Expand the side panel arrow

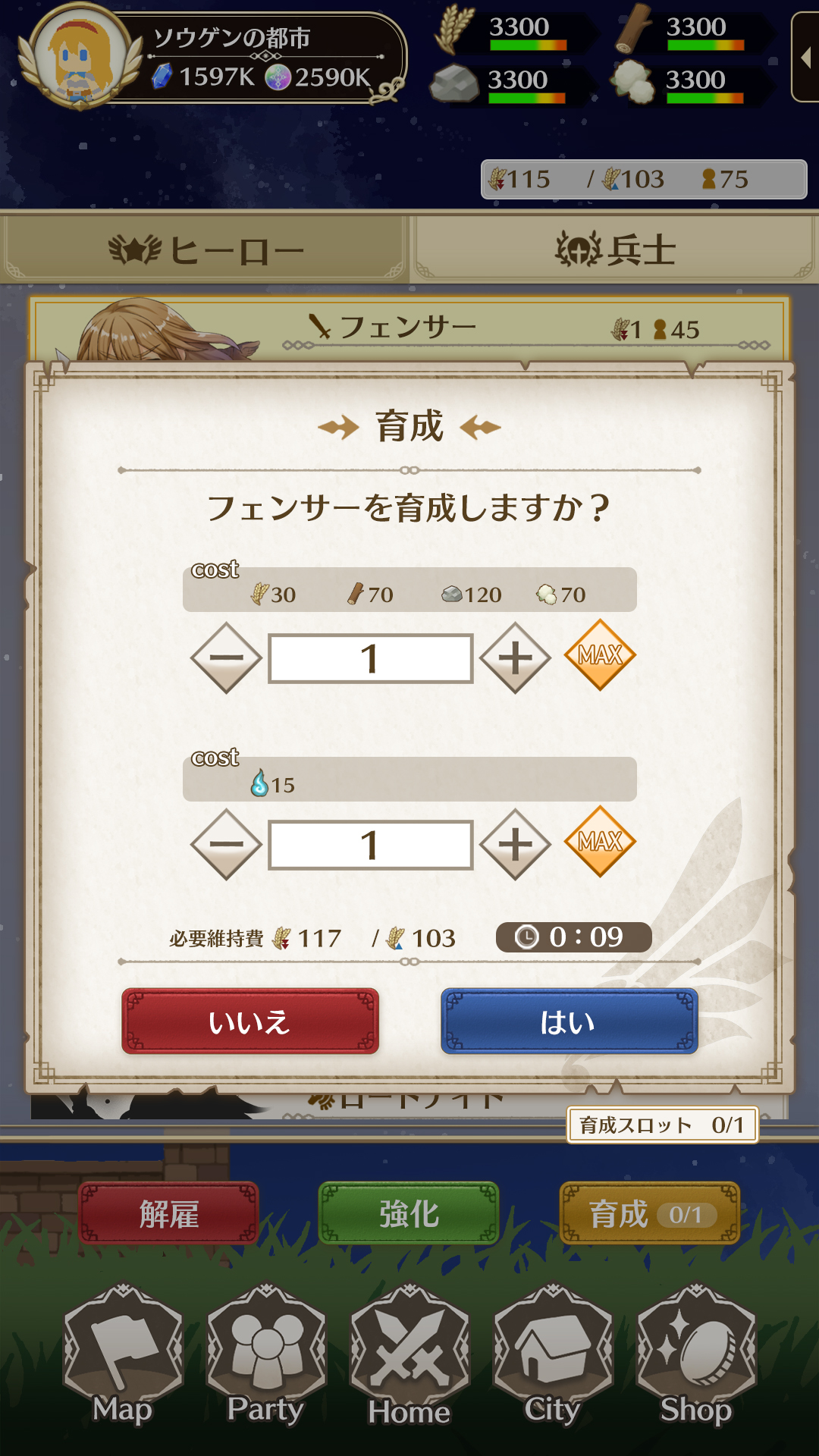click(805, 57)
